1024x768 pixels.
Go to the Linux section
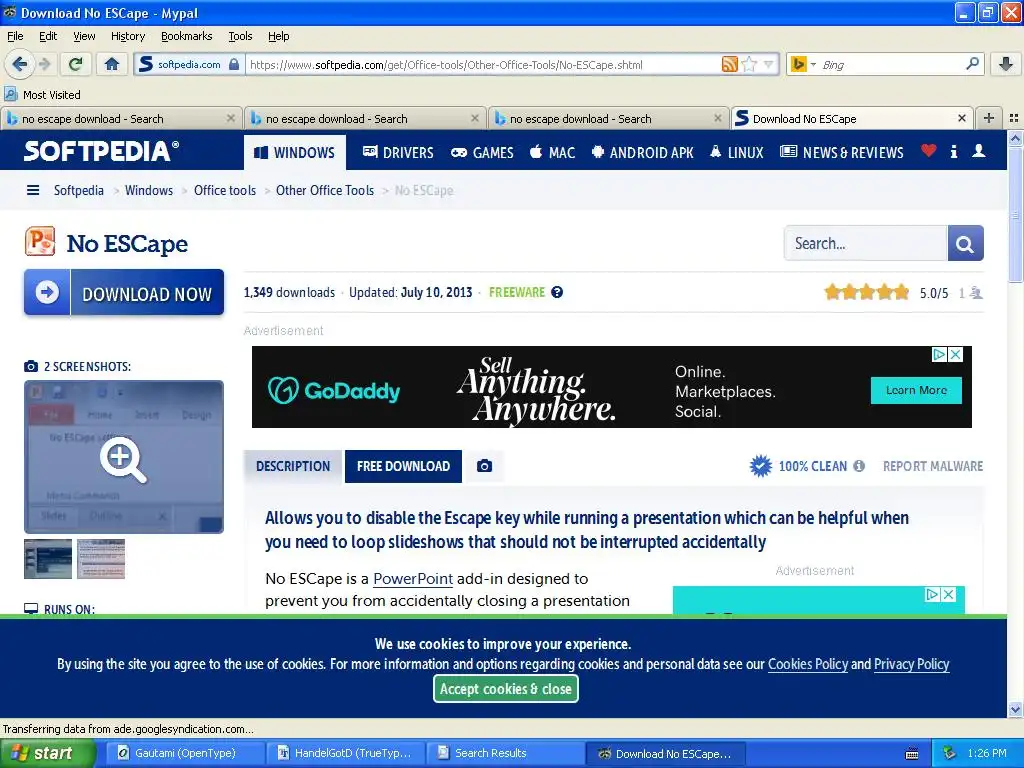tap(737, 153)
